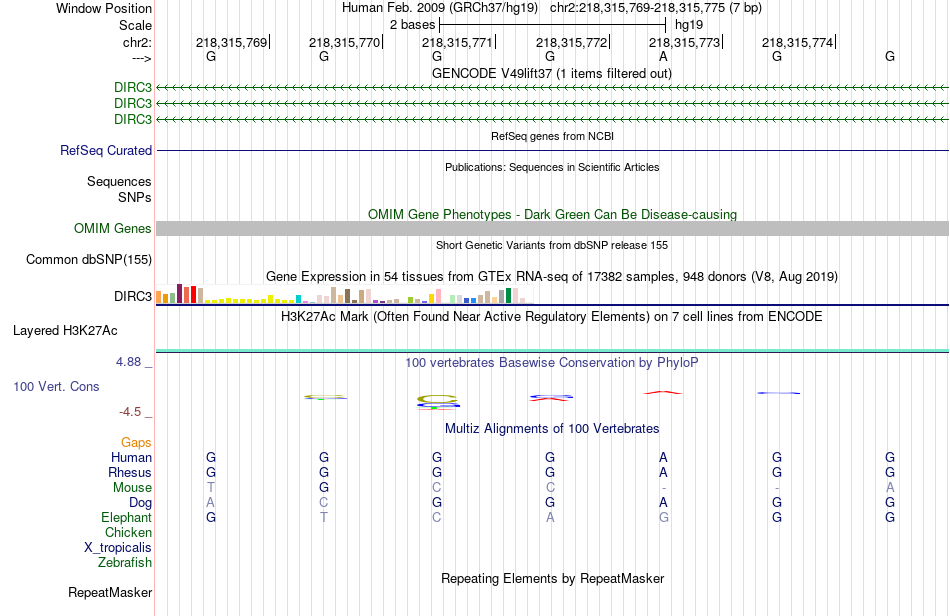
Task: Click the RepeatMasker track label
Action: (110, 592)
